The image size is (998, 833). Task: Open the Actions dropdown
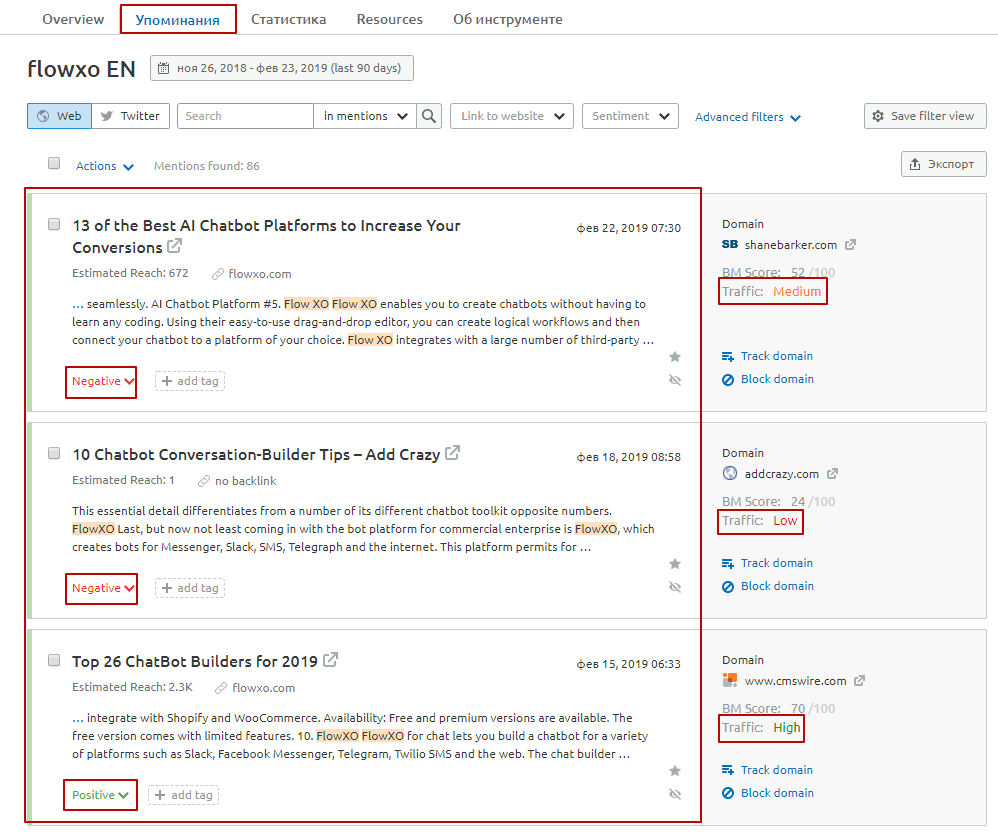[104, 166]
